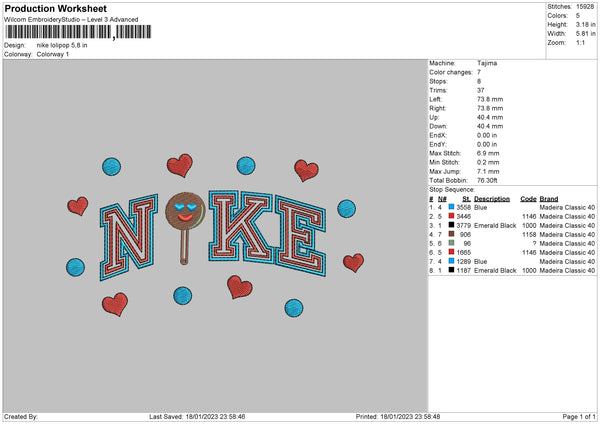Click the 'Page 1 of 1' footer text
Screen dimensions: 600x424
pos(579,417)
